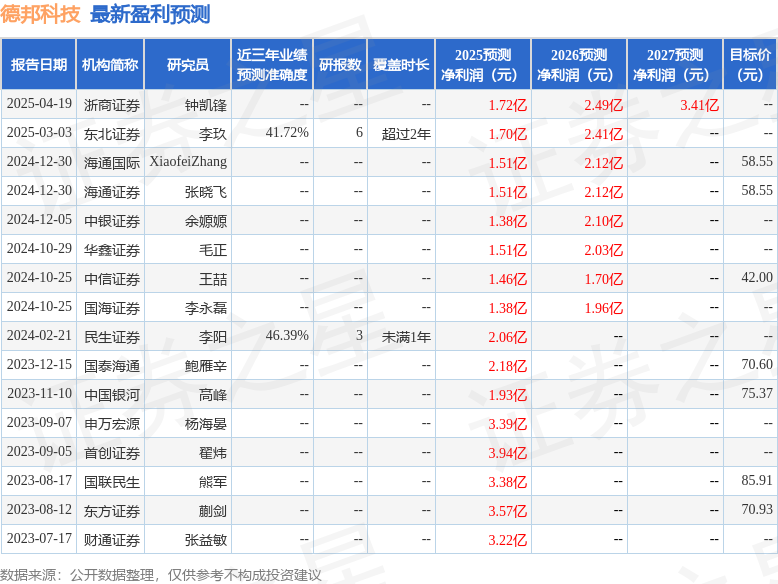Image resolution: width=778 pixels, height=584 pixels.
Task: Click the 70.93 target price
Action: tap(757, 510)
